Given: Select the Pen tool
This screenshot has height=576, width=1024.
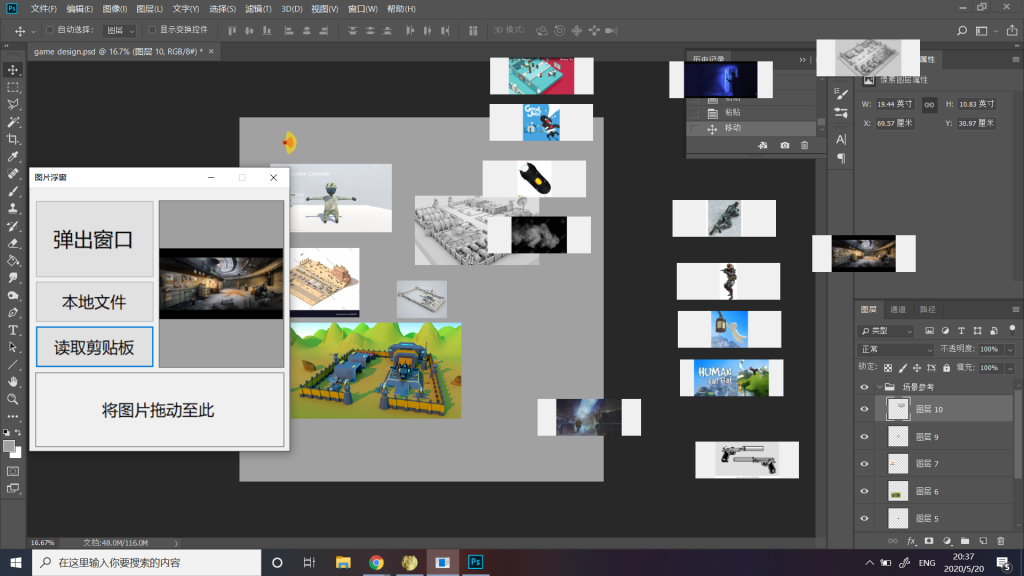Looking at the screenshot, I should pyautogui.click(x=12, y=313).
